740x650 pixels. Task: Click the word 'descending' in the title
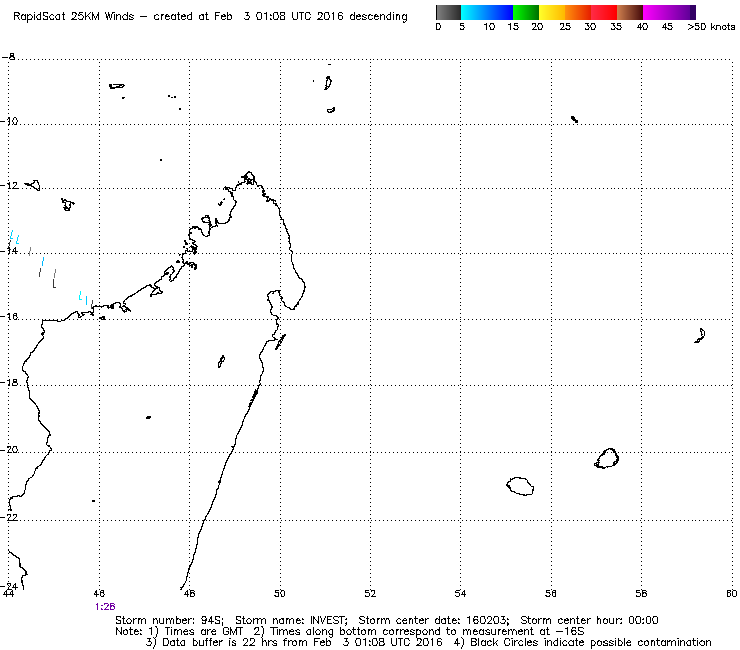point(378,17)
